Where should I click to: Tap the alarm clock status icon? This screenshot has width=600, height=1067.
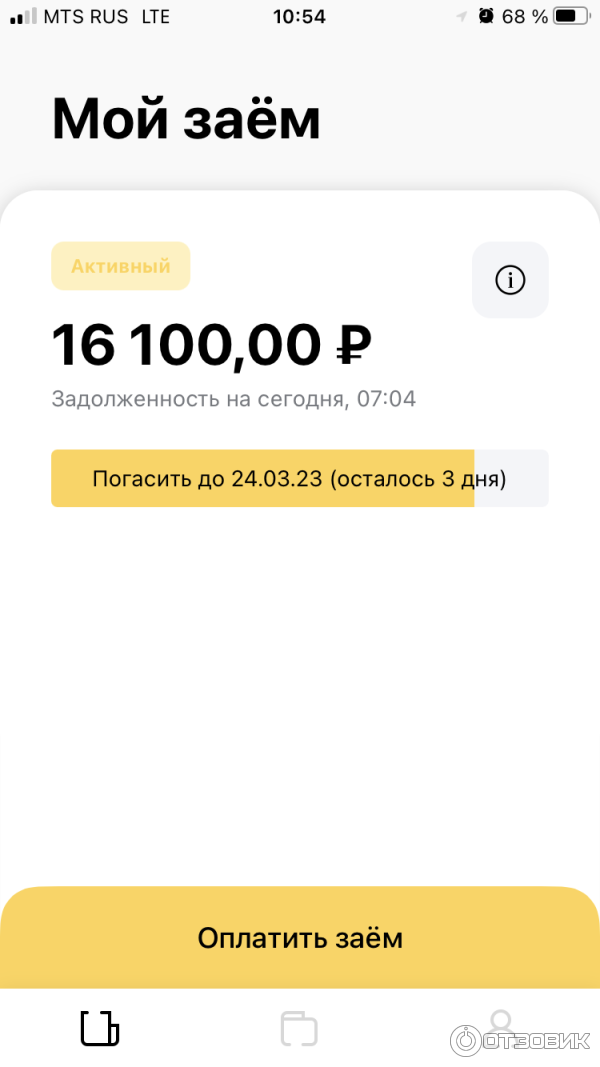click(486, 16)
